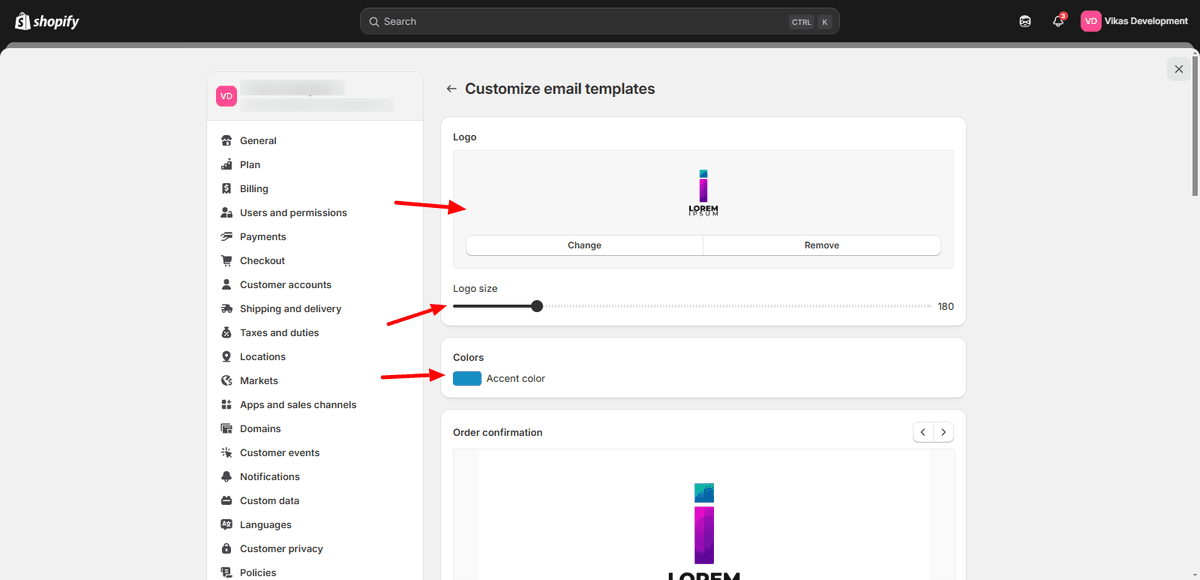Click the Languages icon
This screenshot has height=580, width=1200.
point(227,525)
